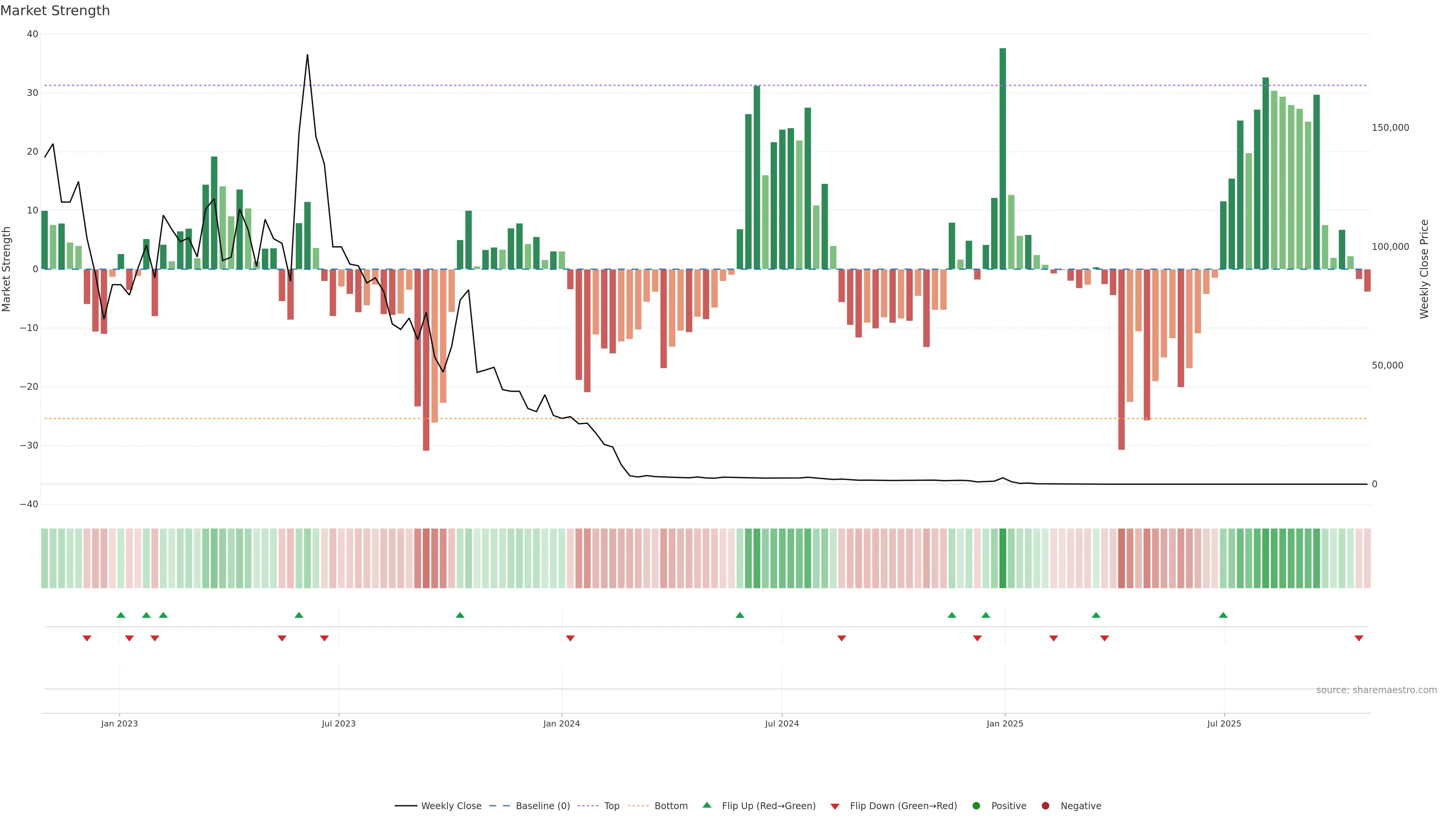The width and height of the screenshot is (1456, 819).
Task: Click the Flip Down red triangle legend icon
Action: click(x=835, y=806)
